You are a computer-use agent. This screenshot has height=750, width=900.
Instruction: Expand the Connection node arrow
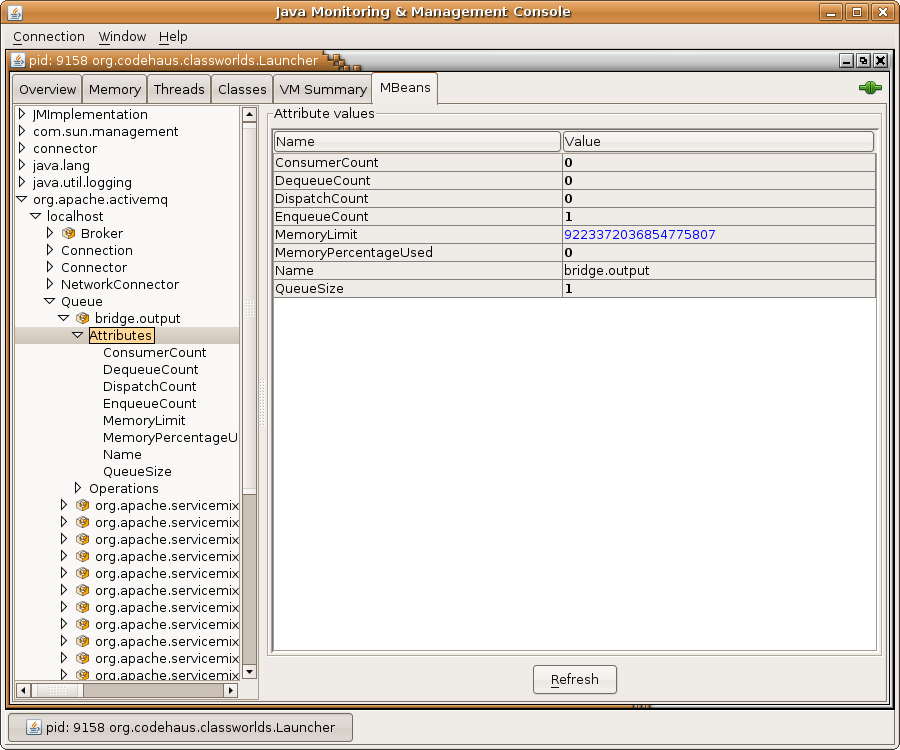coord(50,250)
